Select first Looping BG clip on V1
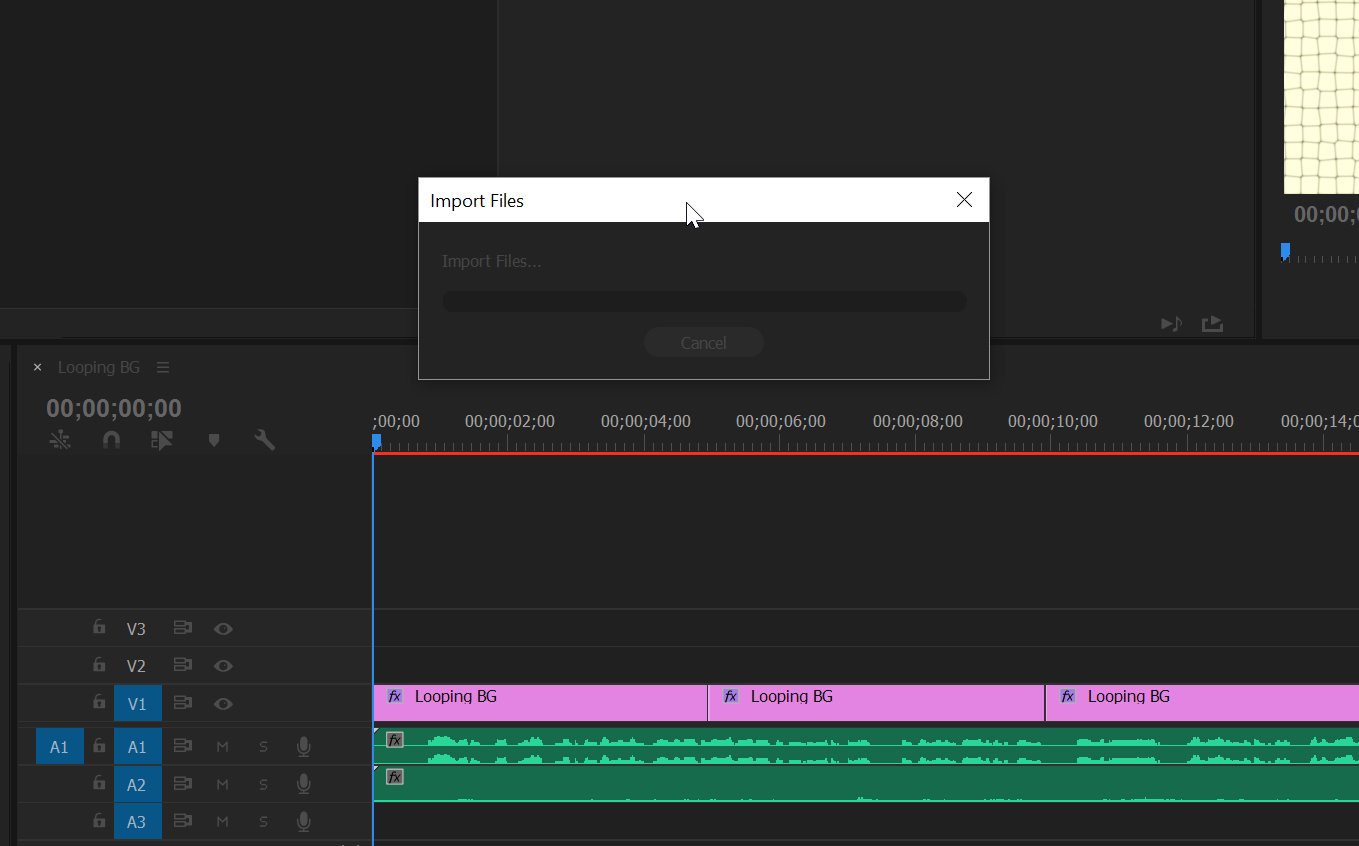 (x=540, y=703)
